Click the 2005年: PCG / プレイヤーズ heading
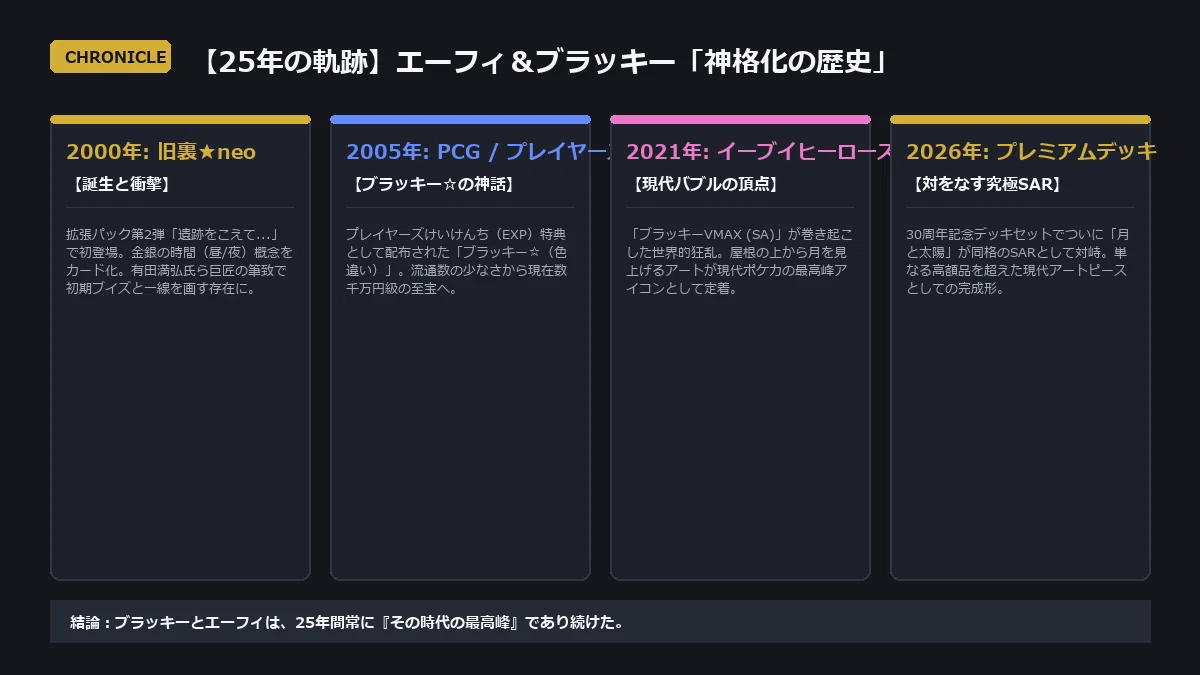 (478, 152)
